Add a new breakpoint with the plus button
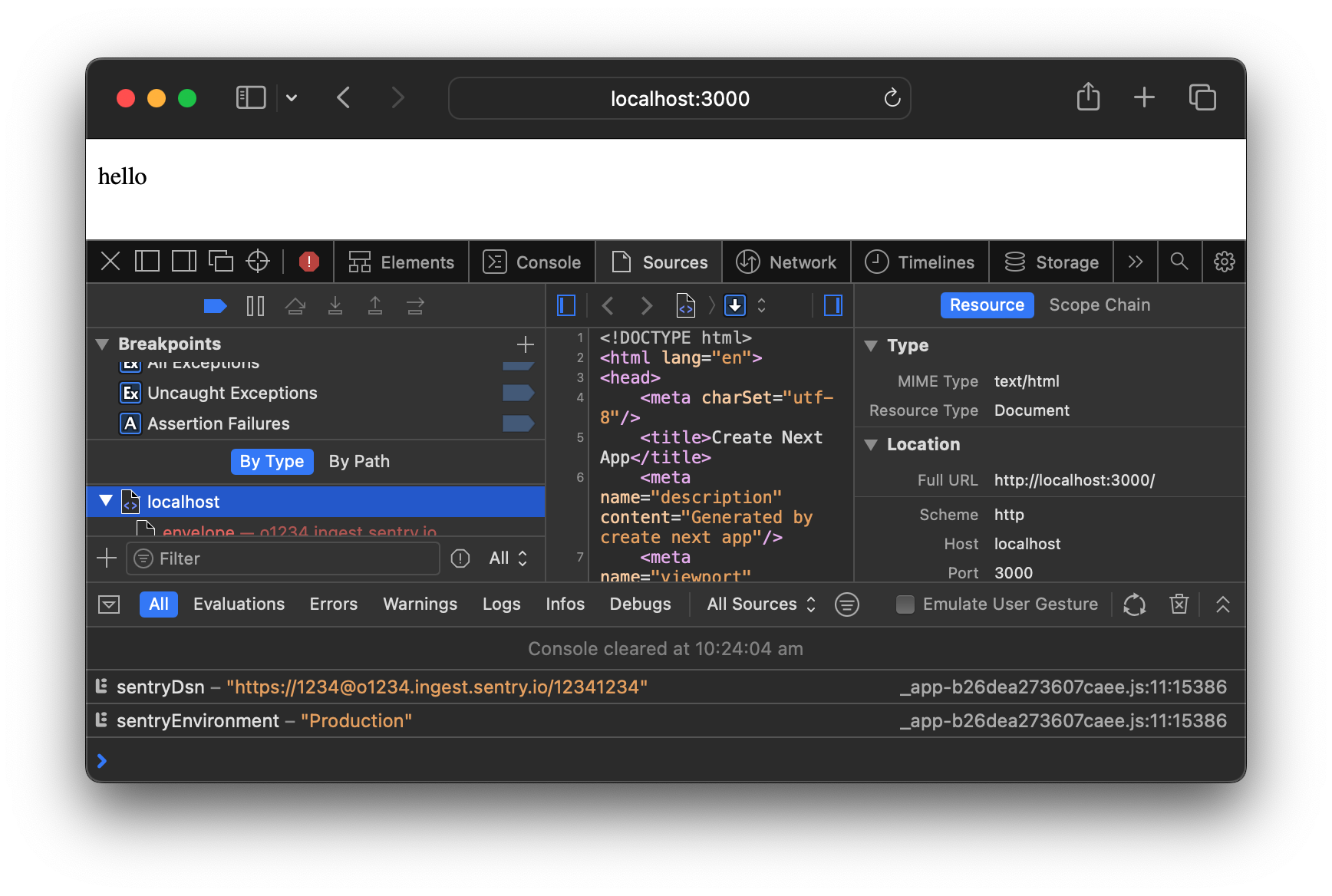The image size is (1332, 896). [525, 344]
